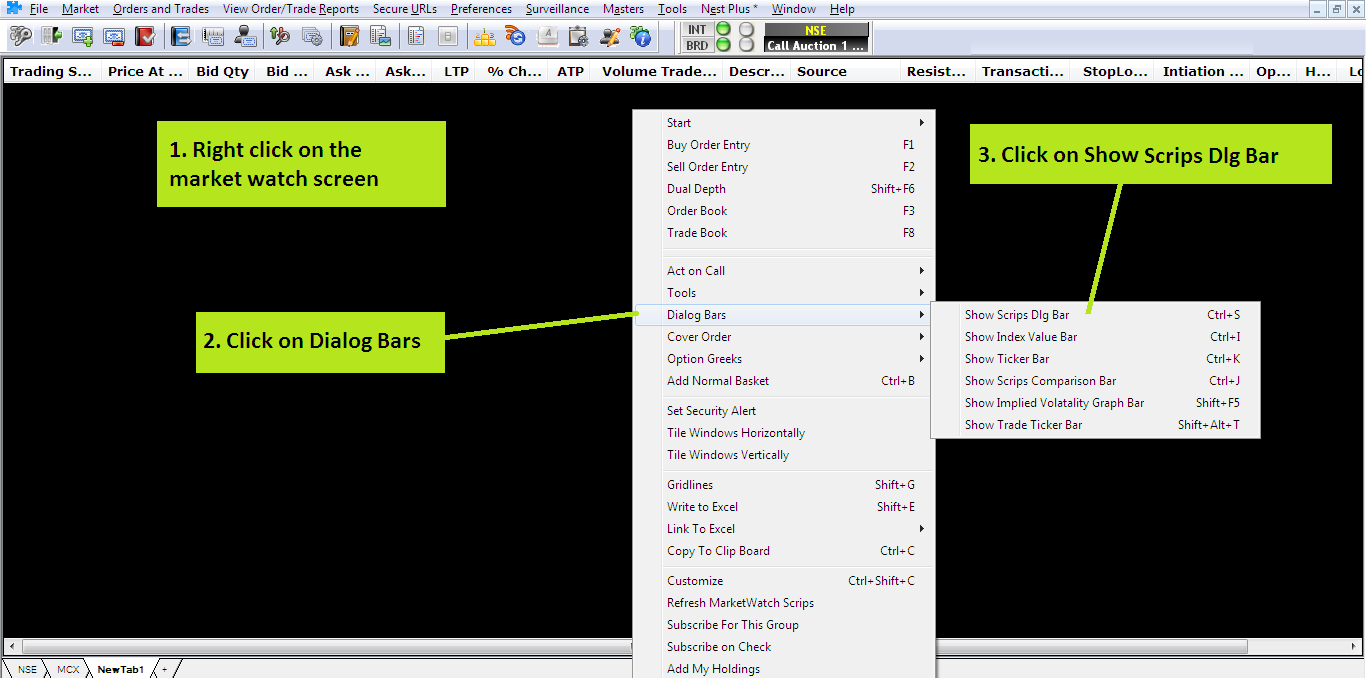Click the gold bars toolbar icon
The height and width of the screenshot is (678, 1366).
(x=485, y=37)
